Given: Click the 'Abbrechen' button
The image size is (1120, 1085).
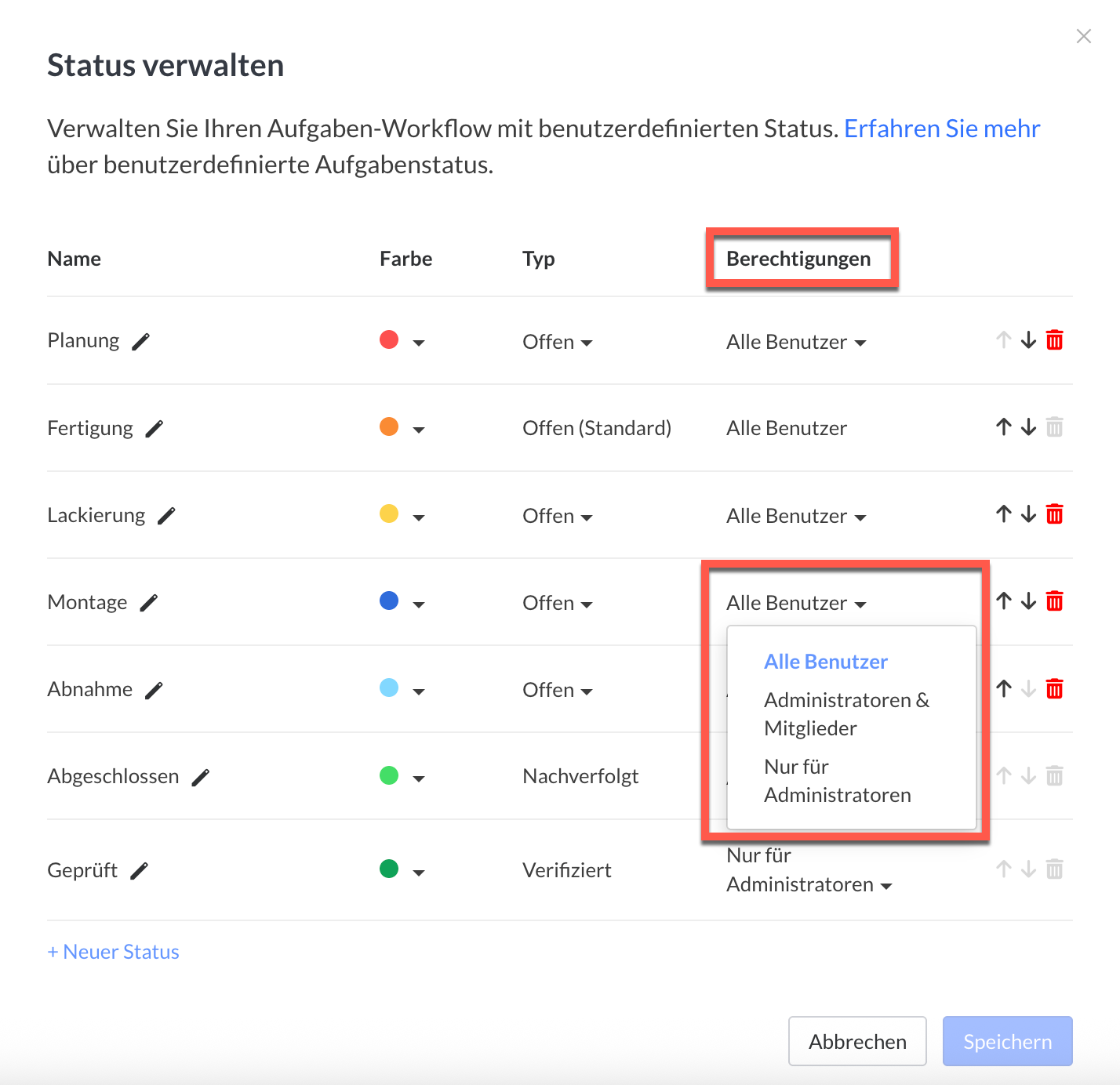Looking at the screenshot, I should 857,1041.
